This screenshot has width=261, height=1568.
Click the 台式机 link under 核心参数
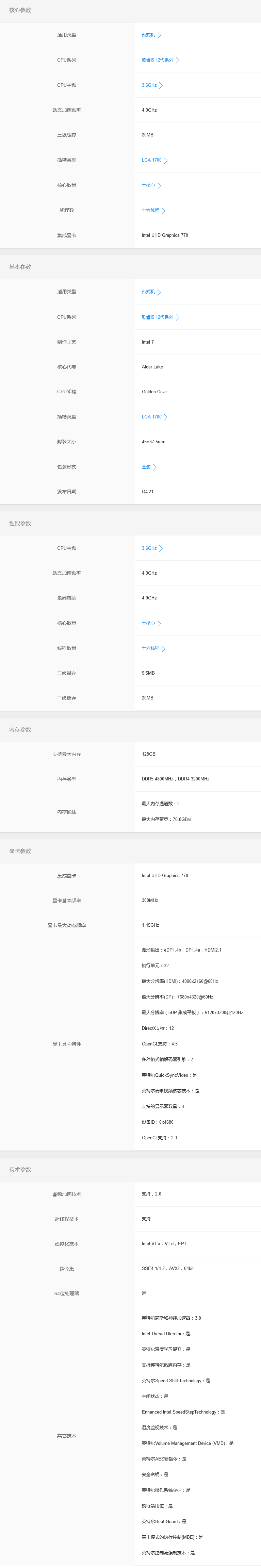(x=148, y=35)
